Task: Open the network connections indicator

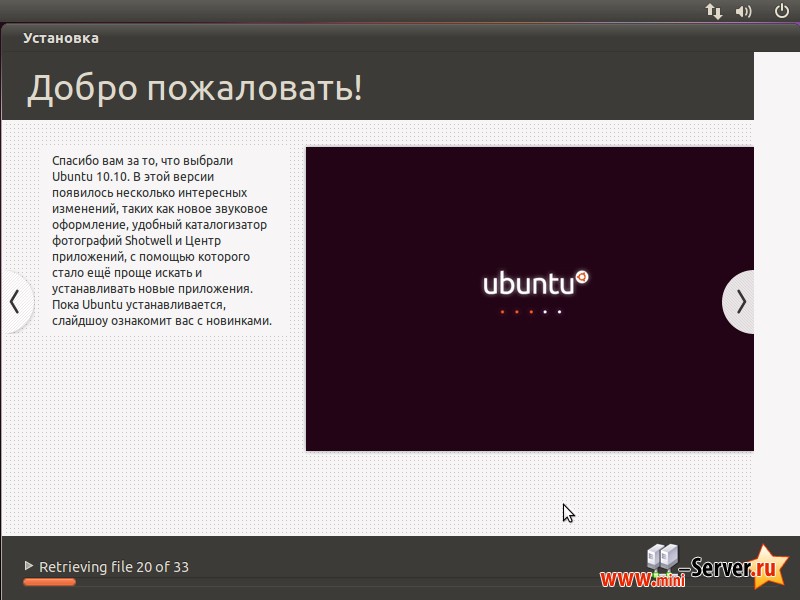Action: [x=714, y=11]
